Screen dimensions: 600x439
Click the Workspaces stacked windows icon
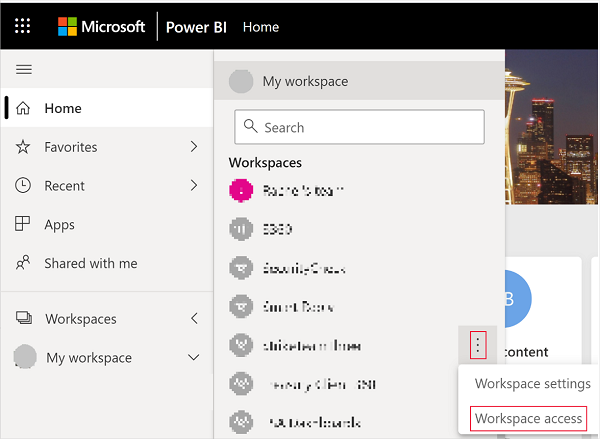tap(24, 318)
